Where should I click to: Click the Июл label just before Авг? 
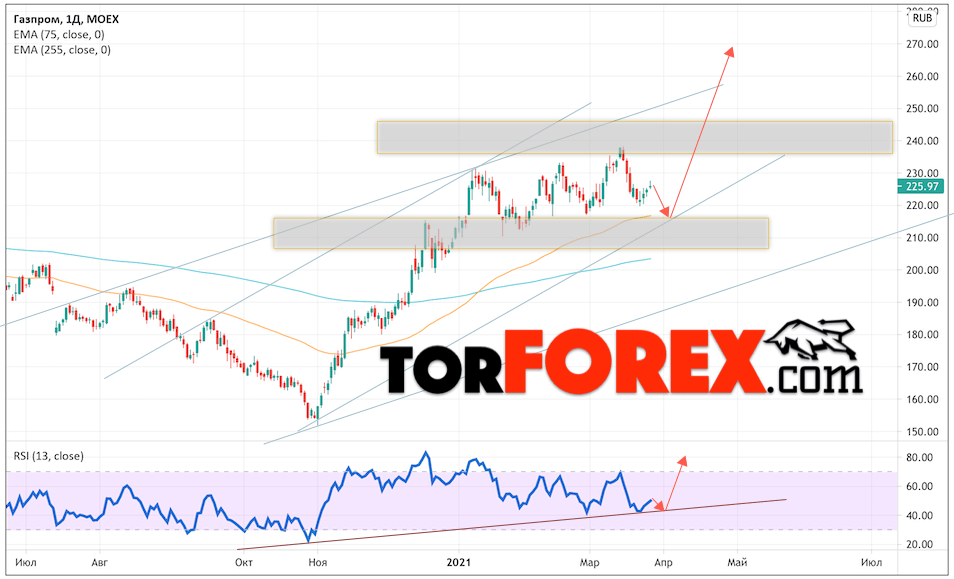pos(26,563)
